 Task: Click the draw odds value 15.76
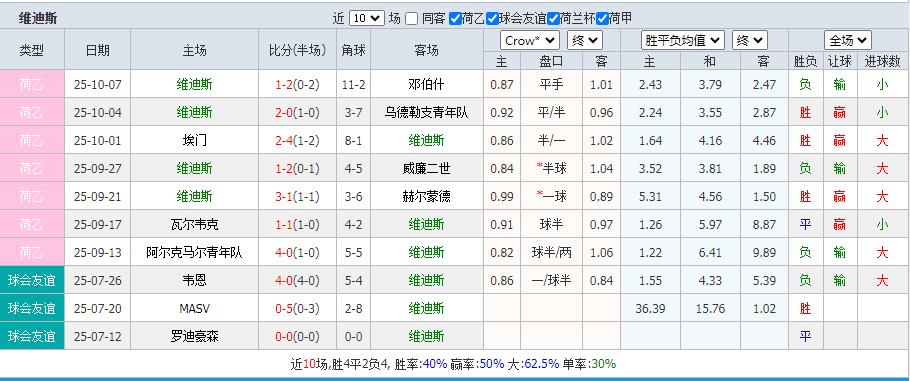710,308
